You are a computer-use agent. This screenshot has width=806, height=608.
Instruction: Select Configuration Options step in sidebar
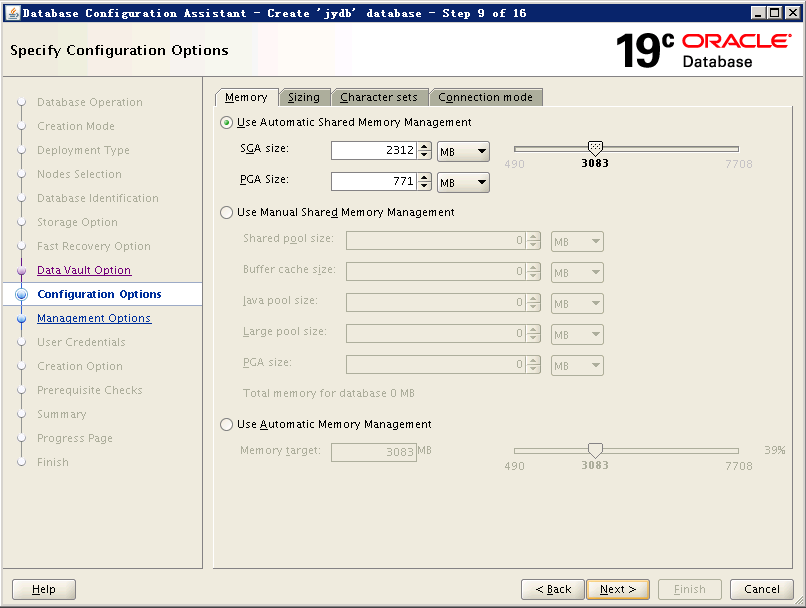click(x=99, y=294)
